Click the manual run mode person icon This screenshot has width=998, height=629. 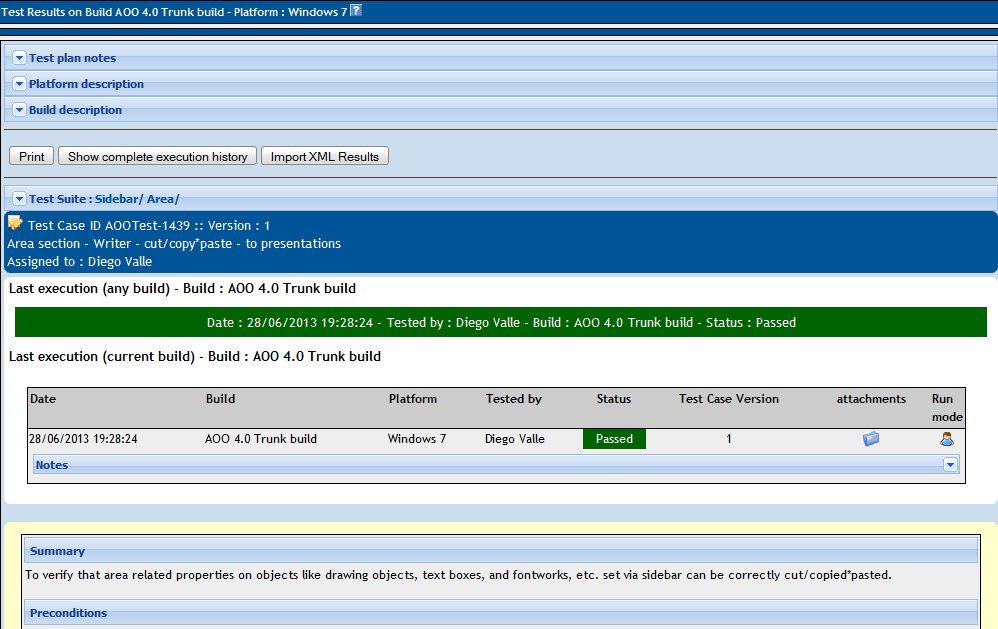point(946,439)
